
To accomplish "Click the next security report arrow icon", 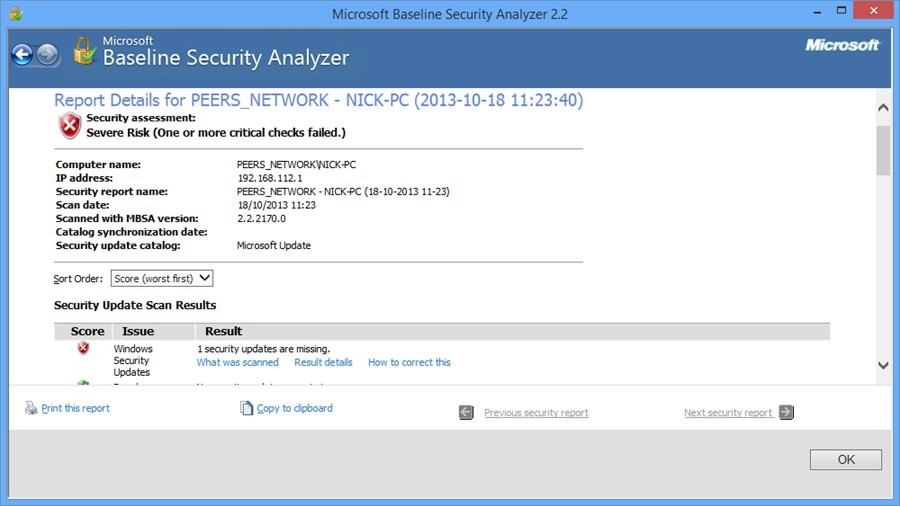I will pos(786,412).
